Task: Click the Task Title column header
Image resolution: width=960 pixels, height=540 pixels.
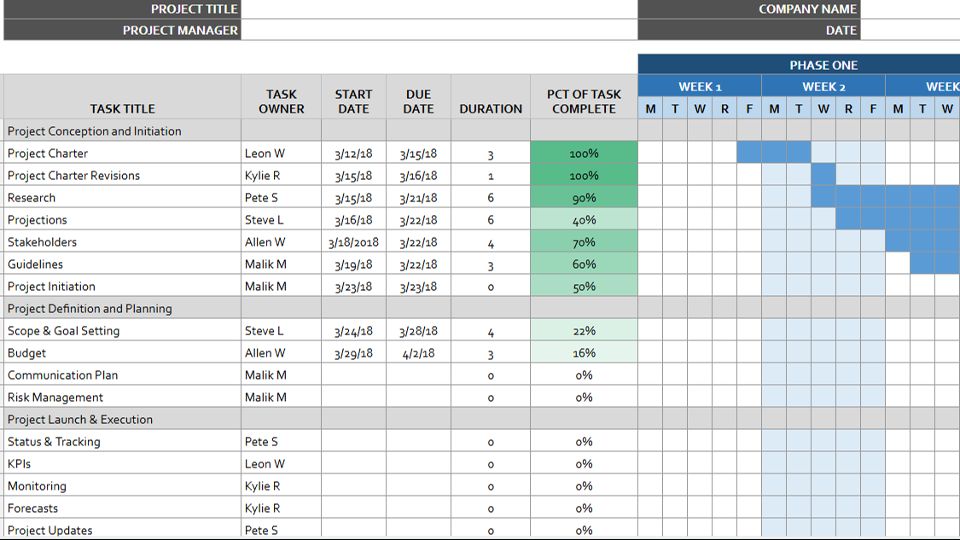Action: (x=122, y=108)
